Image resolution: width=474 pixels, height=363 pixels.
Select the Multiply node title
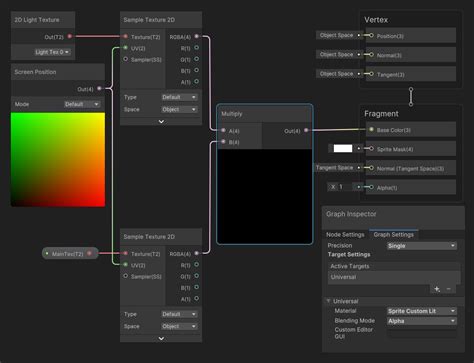pyautogui.click(x=232, y=114)
